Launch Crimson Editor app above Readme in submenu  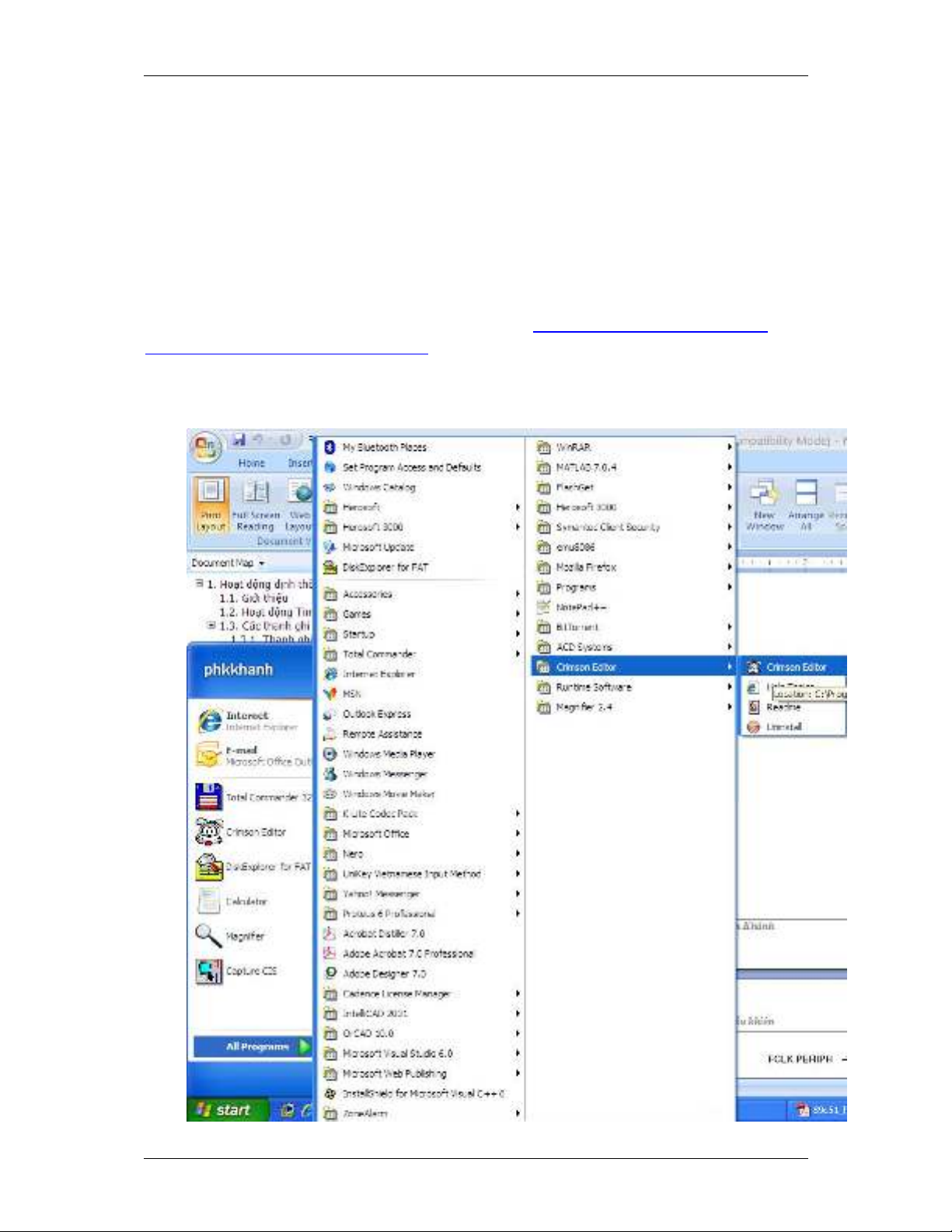pos(786,667)
